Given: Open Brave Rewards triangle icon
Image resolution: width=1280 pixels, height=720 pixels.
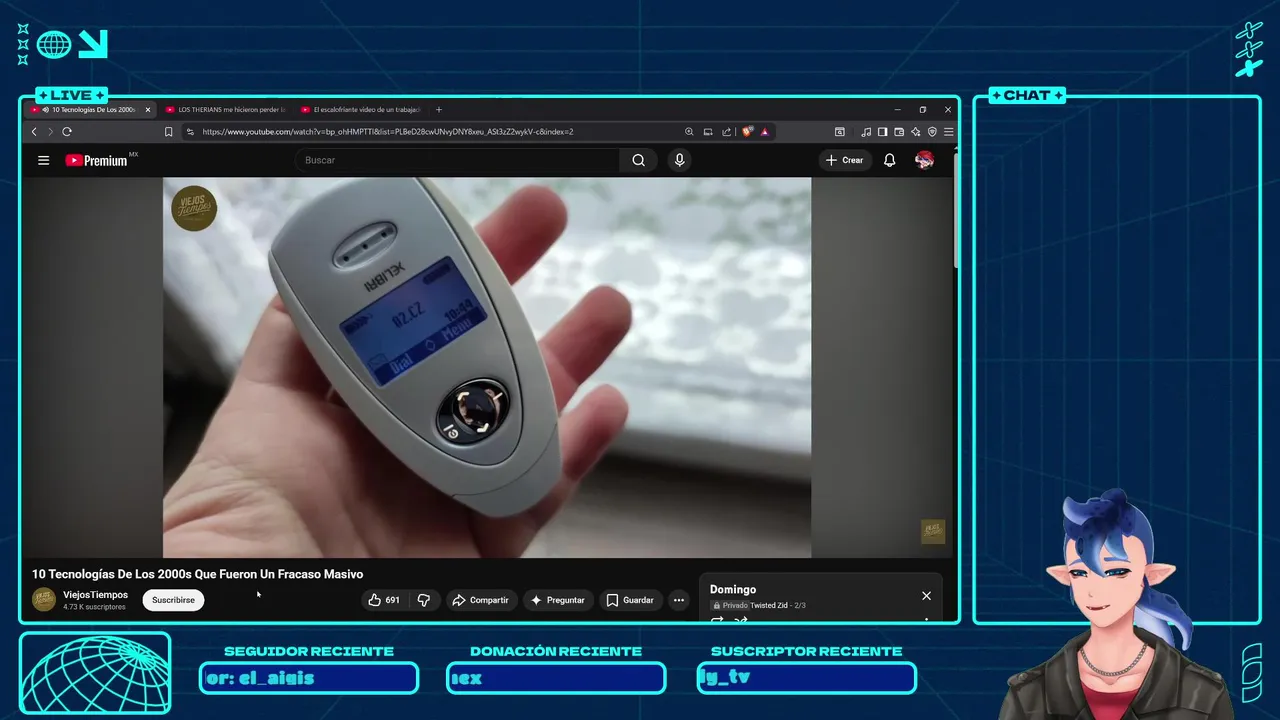Looking at the screenshot, I should [x=764, y=132].
